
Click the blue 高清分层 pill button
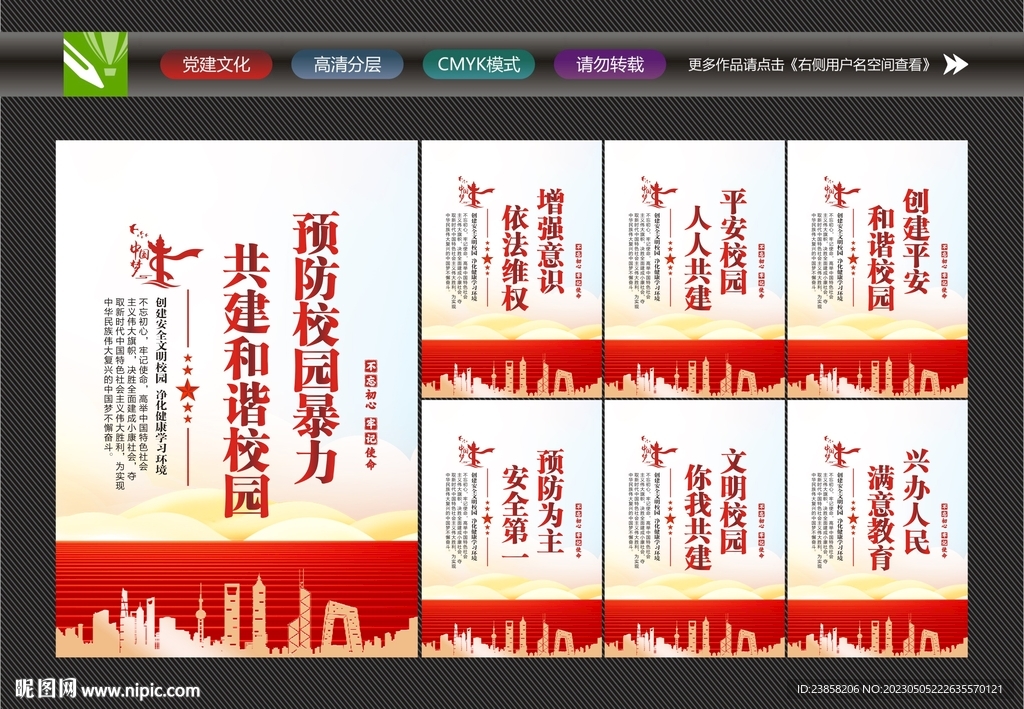(x=347, y=65)
